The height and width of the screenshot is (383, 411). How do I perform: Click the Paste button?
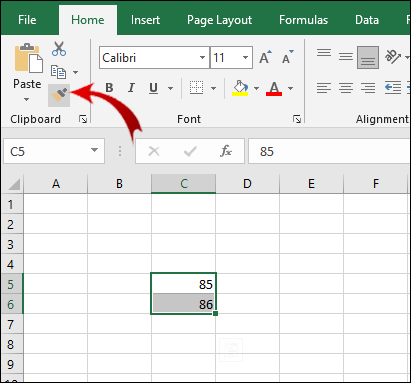click(x=27, y=73)
